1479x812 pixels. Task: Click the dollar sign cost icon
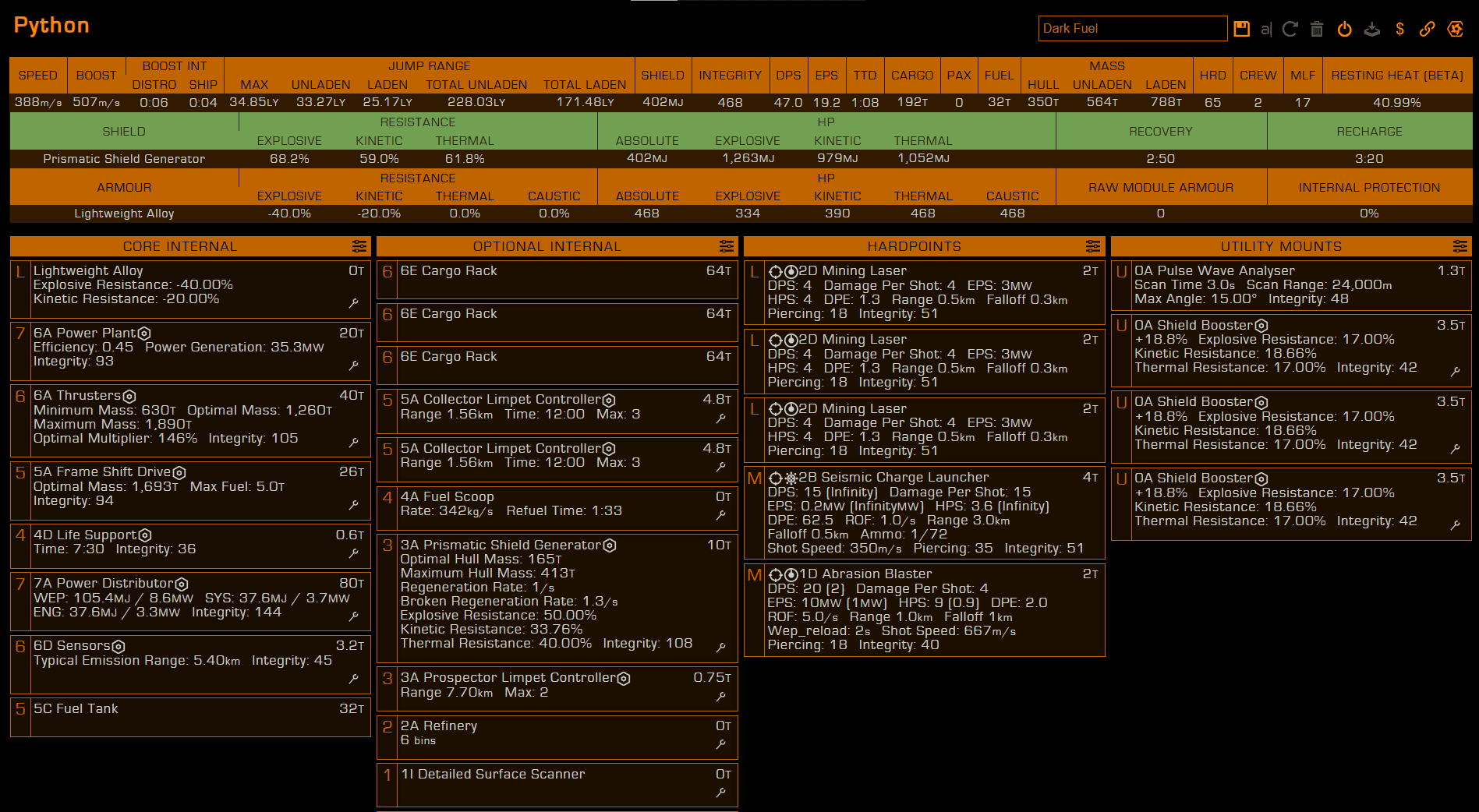tap(1400, 29)
